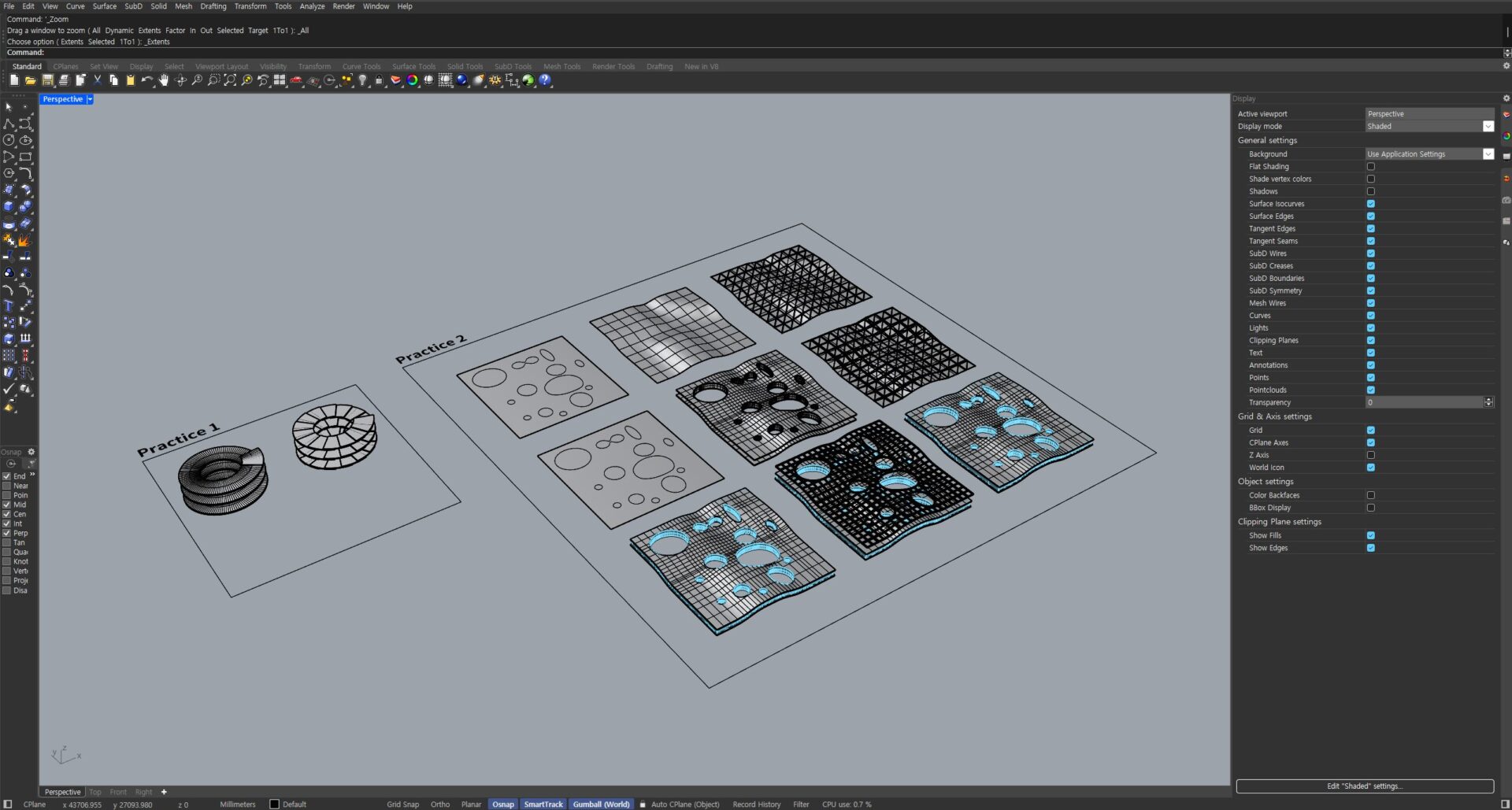1512x810 pixels.
Task: Switch to the Curve Tools toolbar tab
Action: click(361, 67)
